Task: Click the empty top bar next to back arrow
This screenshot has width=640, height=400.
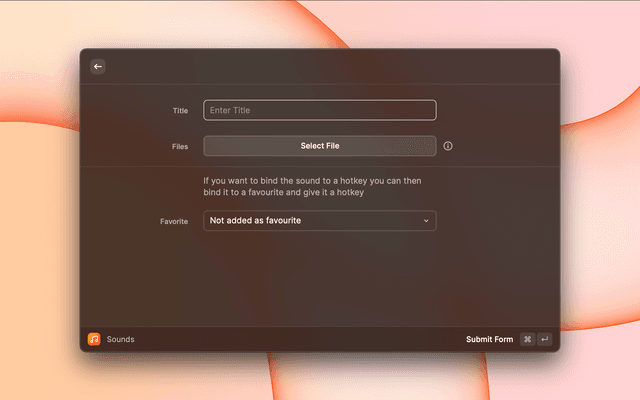Action: 320,66
